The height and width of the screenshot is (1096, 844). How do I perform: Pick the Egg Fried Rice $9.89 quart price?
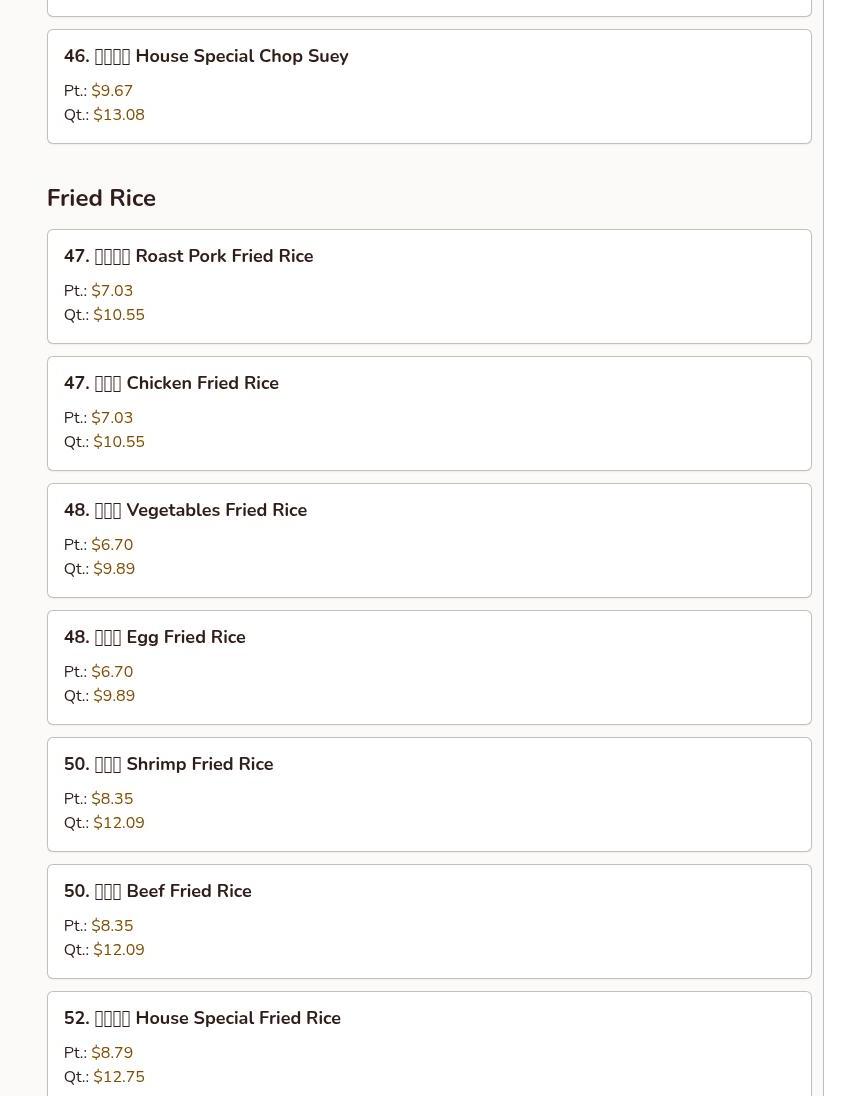click(x=114, y=695)
